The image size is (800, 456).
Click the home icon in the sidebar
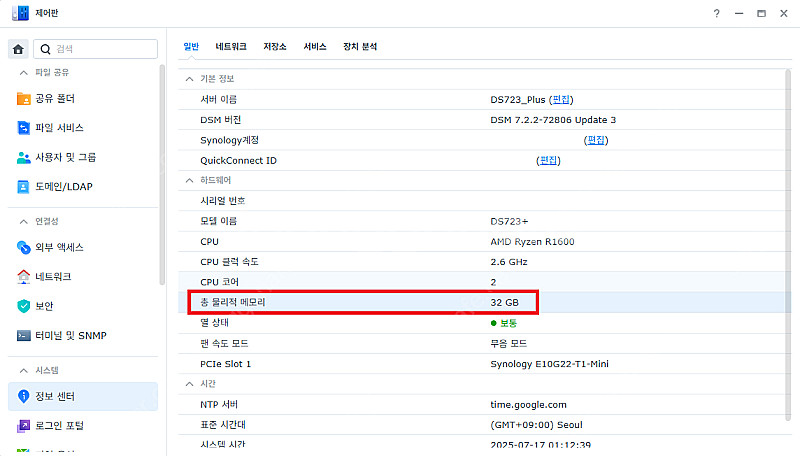(x=19, y=49)
